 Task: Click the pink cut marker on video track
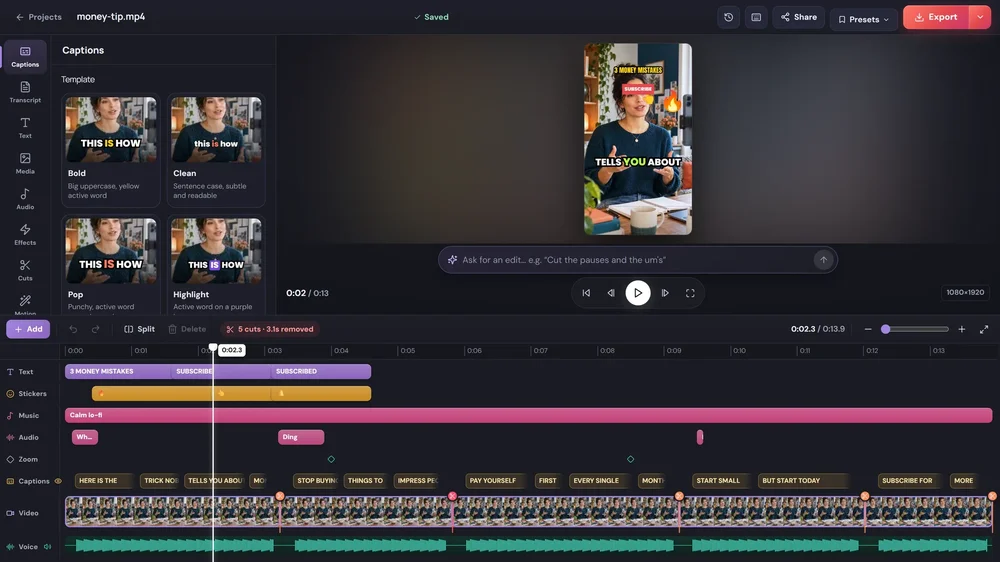452,496
